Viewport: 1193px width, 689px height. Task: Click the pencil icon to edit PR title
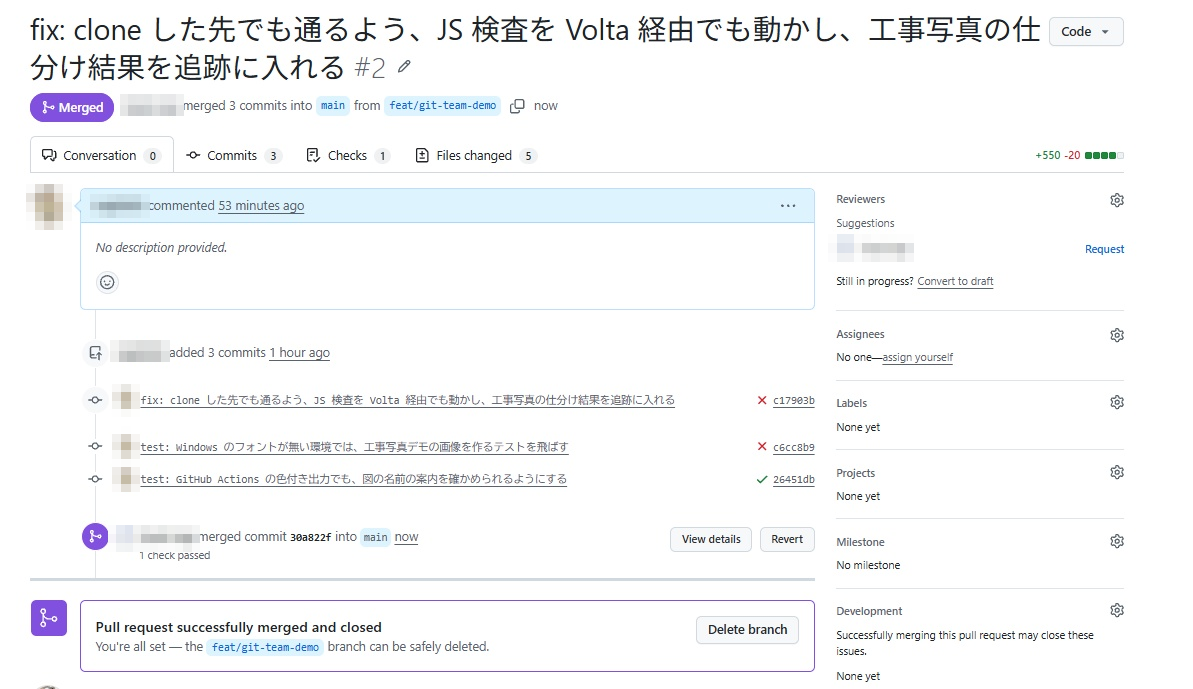click(x=404, y=67)
